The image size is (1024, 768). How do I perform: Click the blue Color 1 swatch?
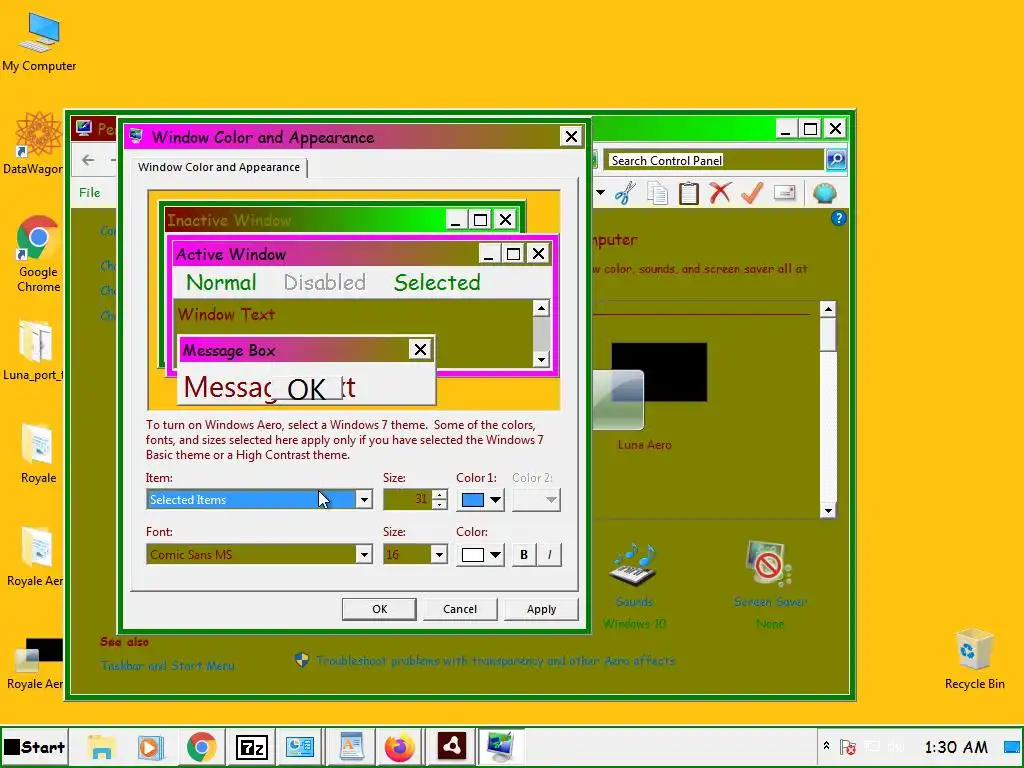point(473,500)
